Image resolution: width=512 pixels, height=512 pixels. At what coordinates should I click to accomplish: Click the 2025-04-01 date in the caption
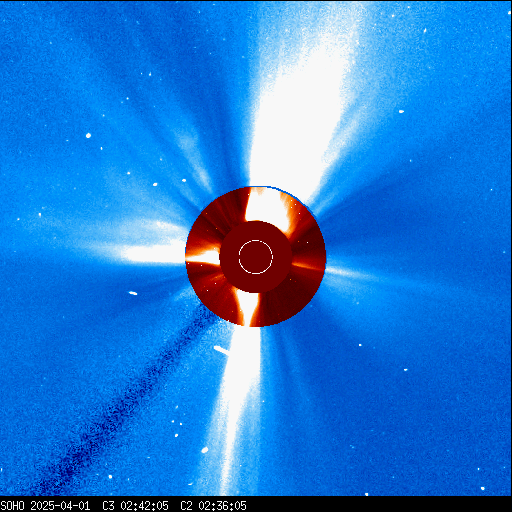pyautogui.click(x=60, y=506)
